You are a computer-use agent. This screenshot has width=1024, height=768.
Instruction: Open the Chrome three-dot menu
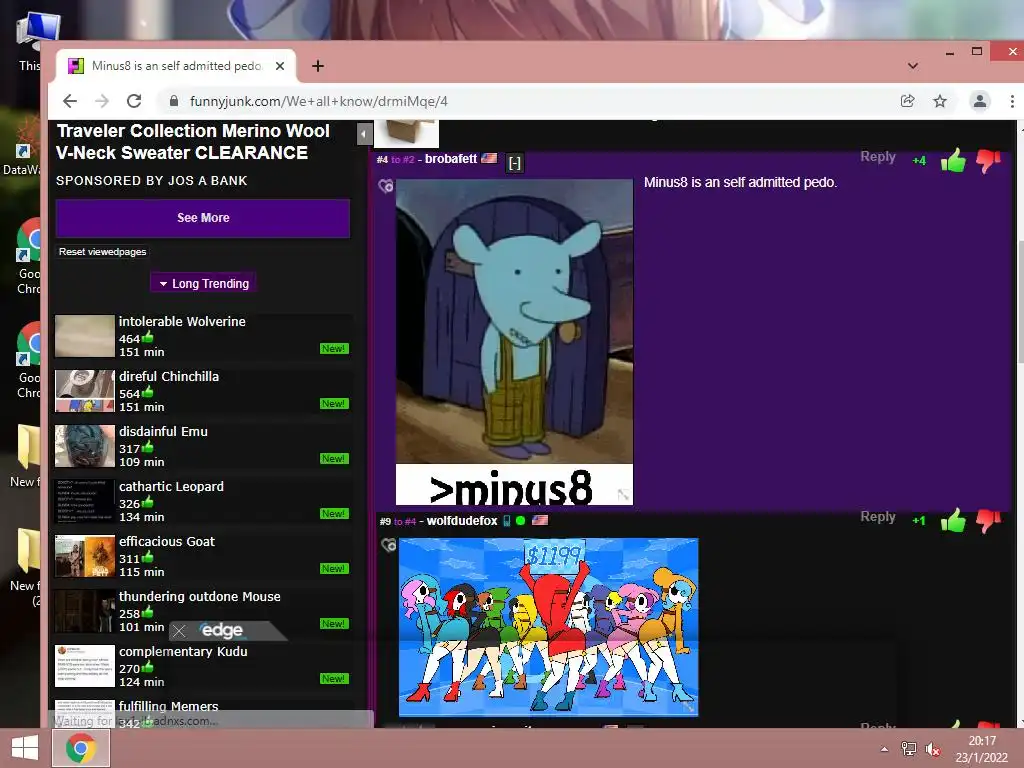(1012, 101)
